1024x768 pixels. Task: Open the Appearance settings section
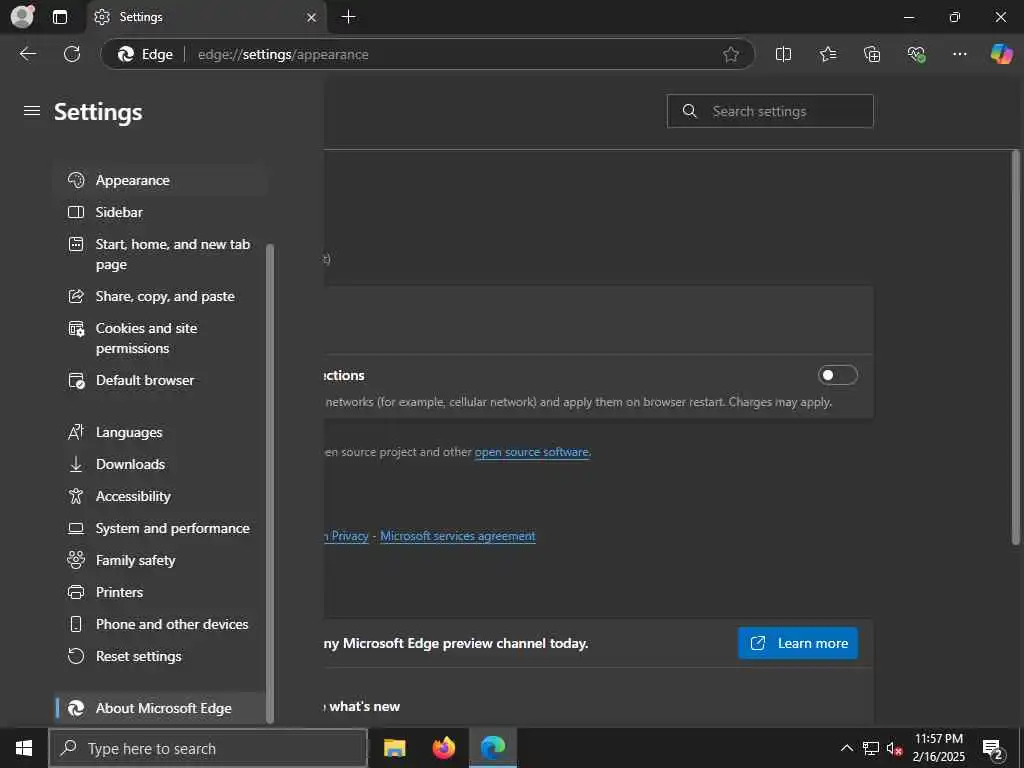[x=161, y=180]
